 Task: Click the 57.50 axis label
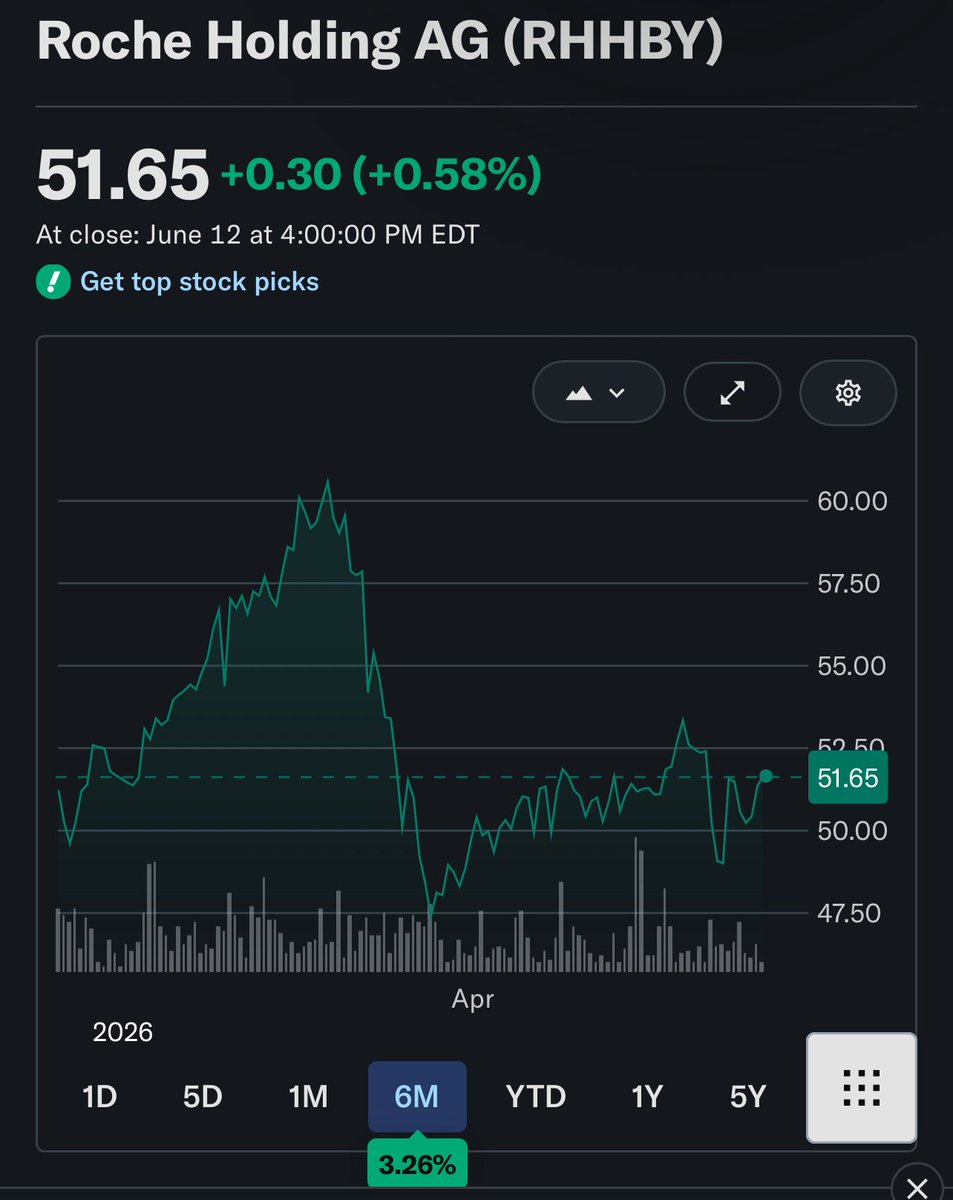[849, 583]
